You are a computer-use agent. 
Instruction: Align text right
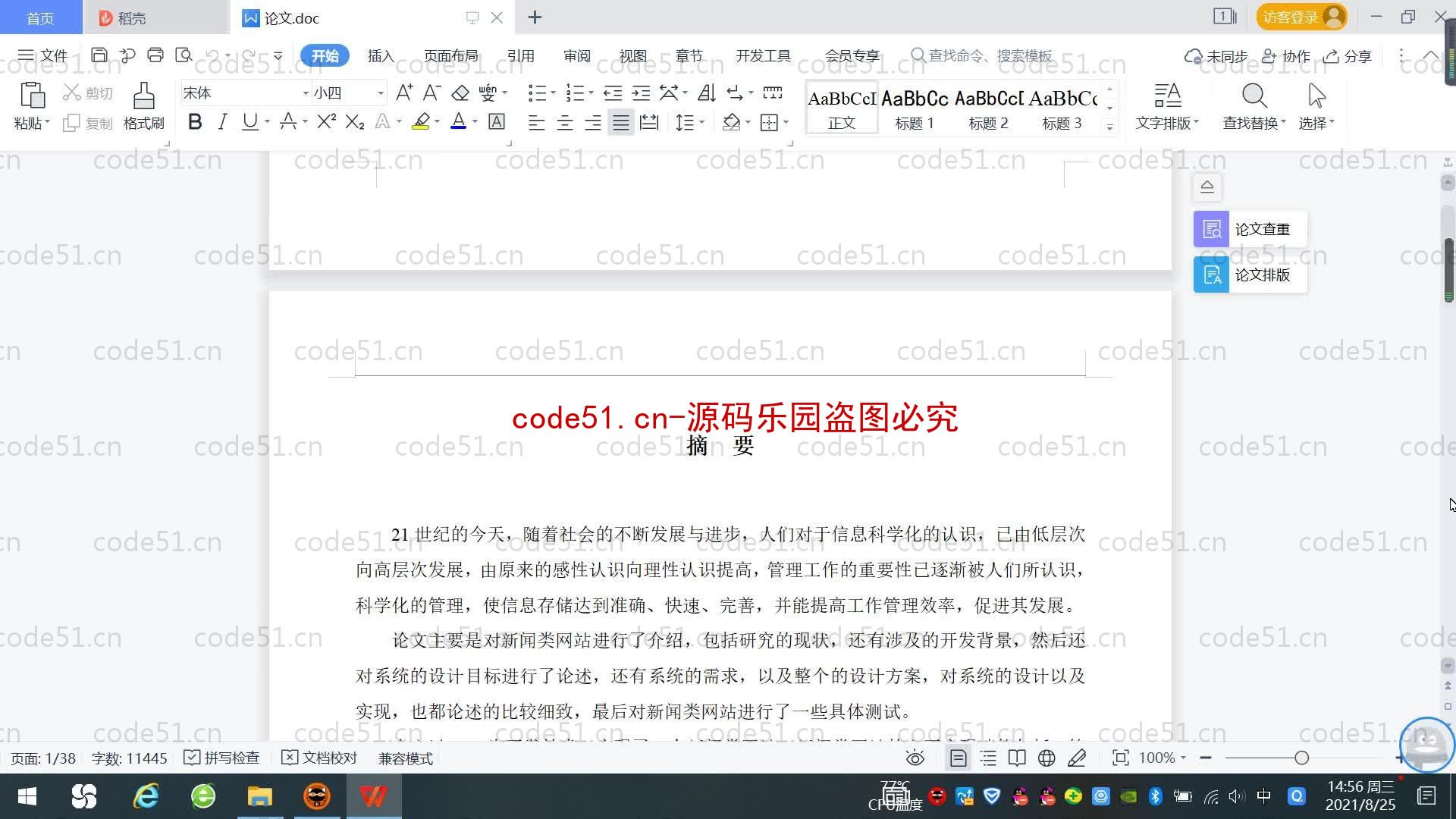point(593,122)
